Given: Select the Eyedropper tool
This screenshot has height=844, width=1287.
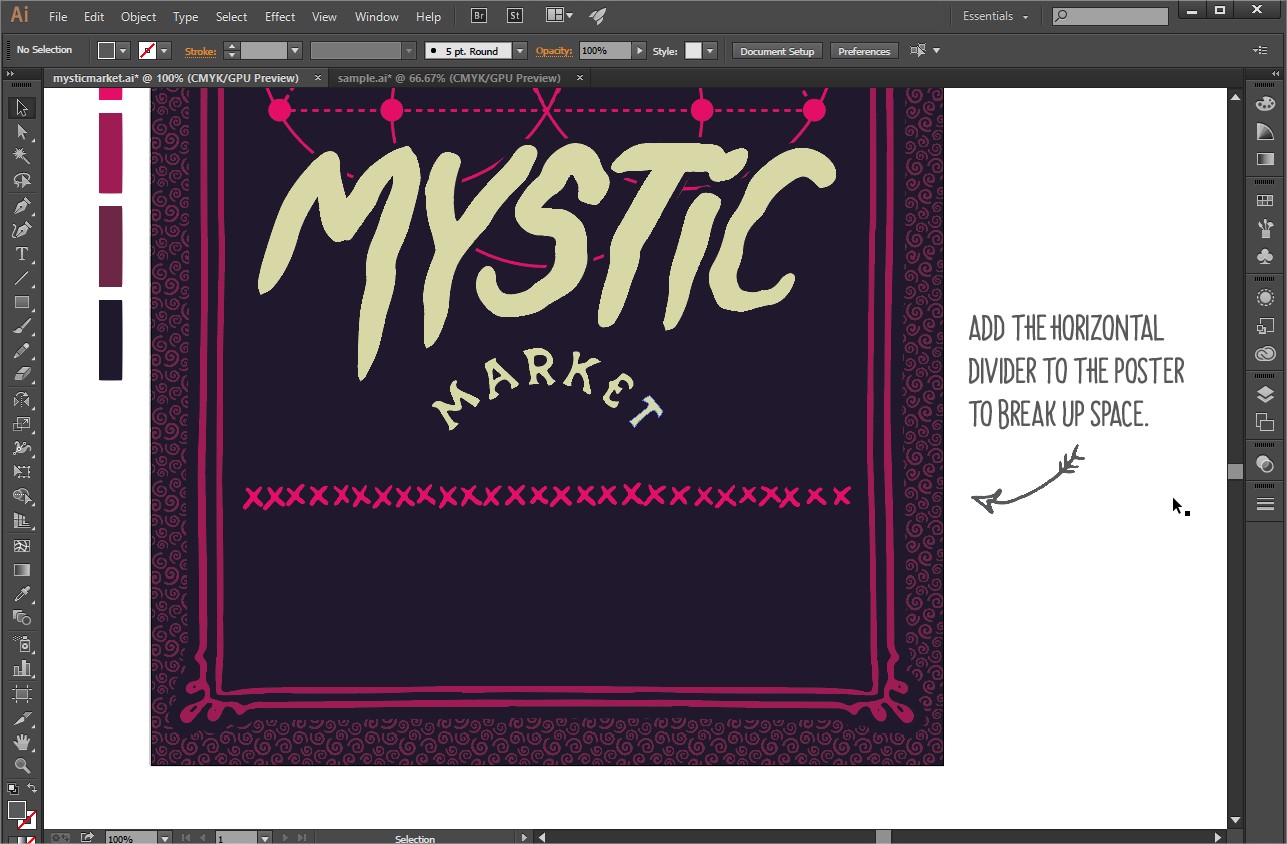Looking at the screenshot, I should tap(22, 594).
